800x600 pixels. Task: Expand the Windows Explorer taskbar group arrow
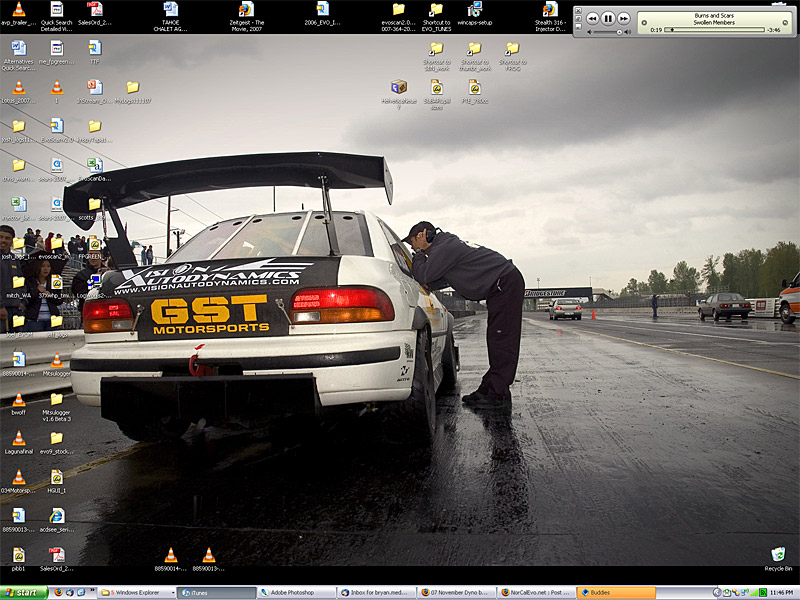click(x=172, y=593)
